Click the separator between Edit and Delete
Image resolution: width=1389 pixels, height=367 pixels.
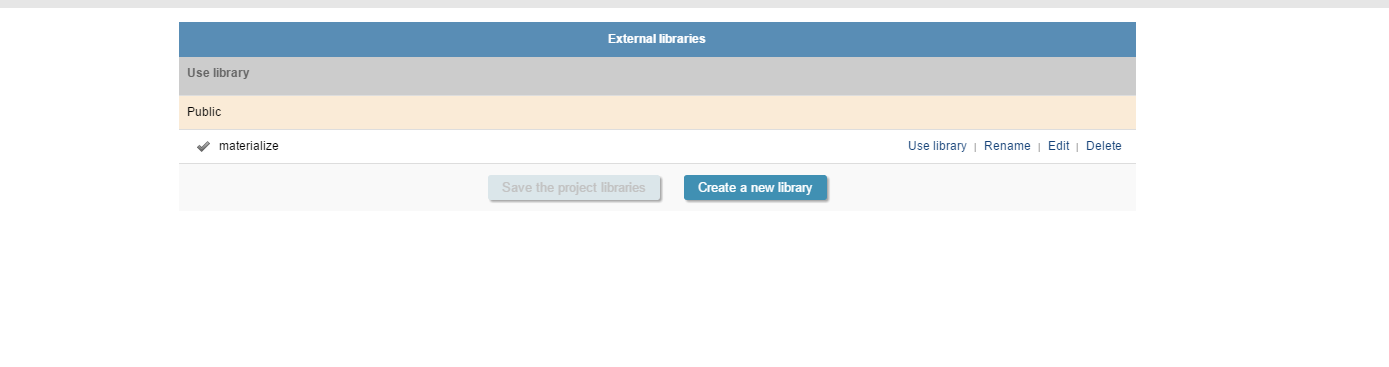coord(1077,147)
